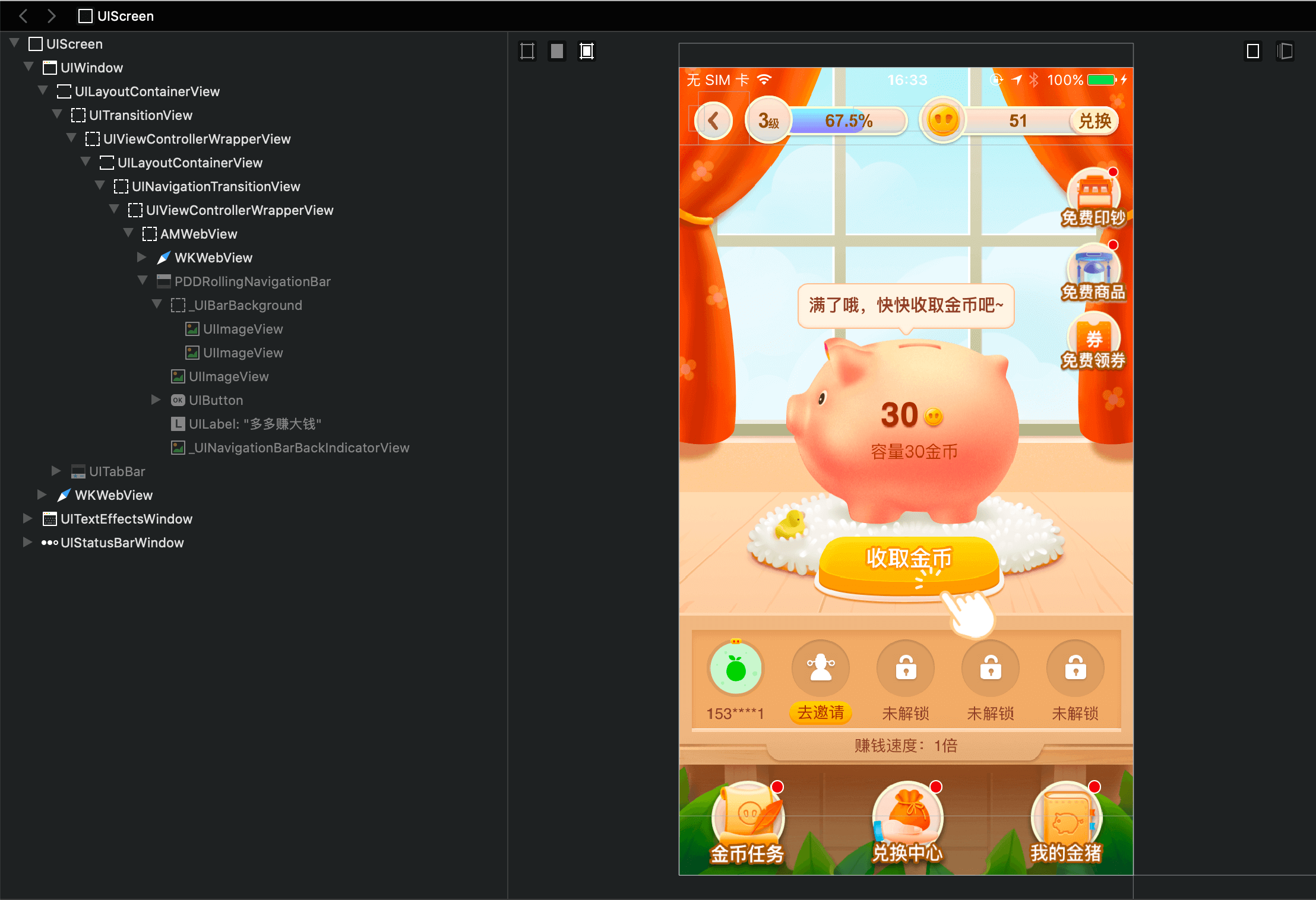The width and height of the screenshot is (1316, 900).
Task: Click the 去邀请 invite button
Action: click(x=821, y=712)
